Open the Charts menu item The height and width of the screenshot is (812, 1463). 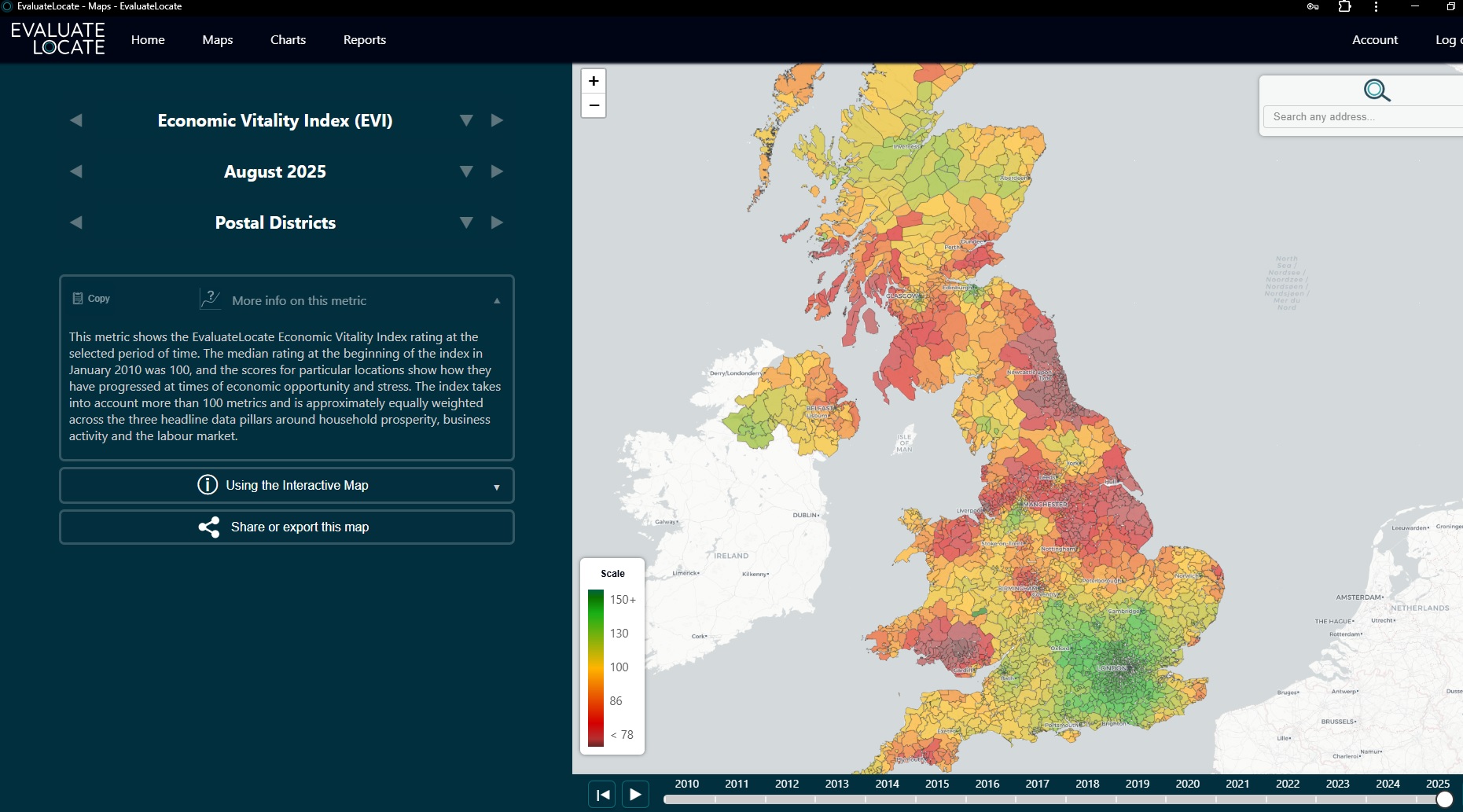point(288,40)
